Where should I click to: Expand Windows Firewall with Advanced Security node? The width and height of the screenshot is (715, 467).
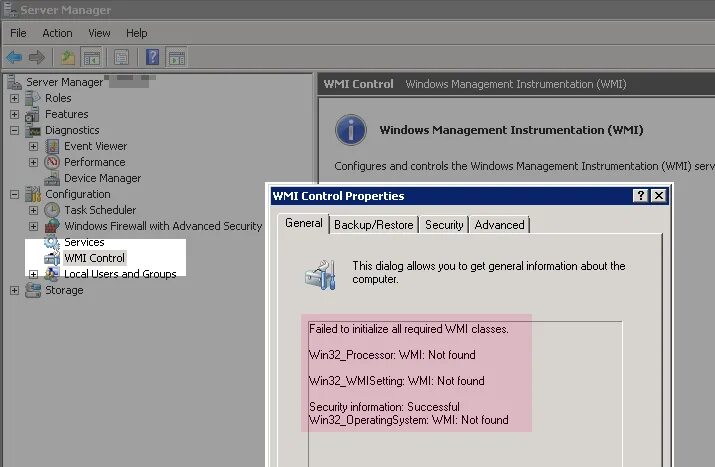(x=33, y=226)
